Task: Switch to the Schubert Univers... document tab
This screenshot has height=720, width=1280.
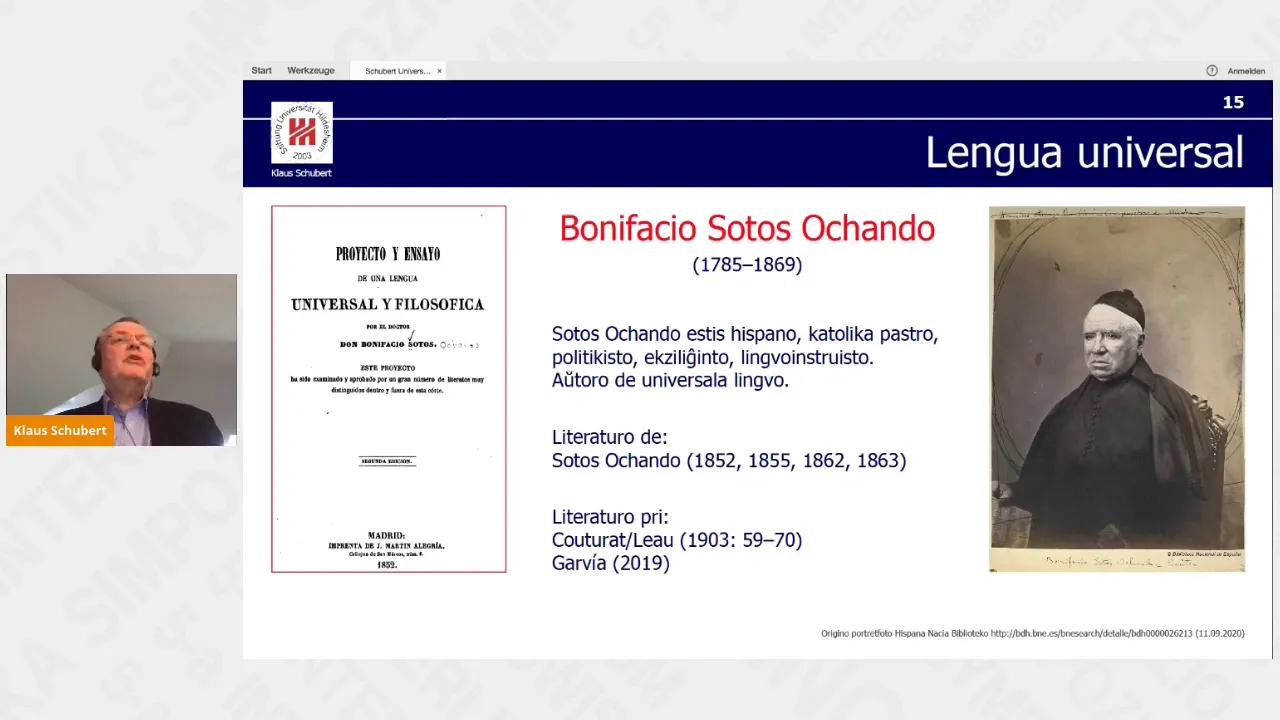Action: click(x=398, y=71)
